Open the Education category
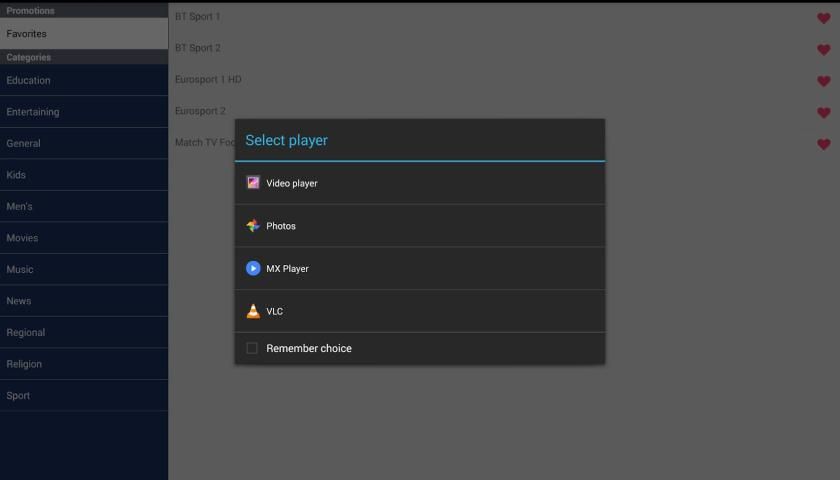This screenshot has height=480, width=840. tap(84, 81)
